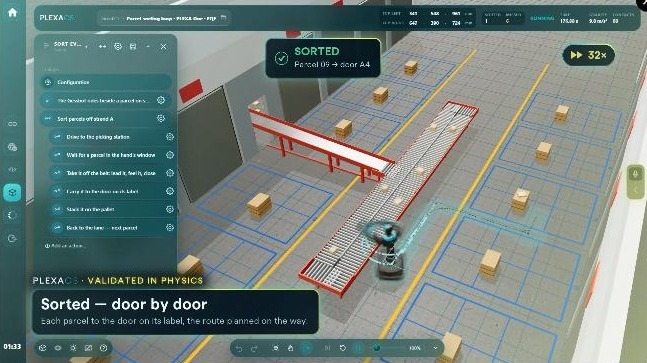
Task: Click the microphone button on right edge
Action: (x=636, y=174)
